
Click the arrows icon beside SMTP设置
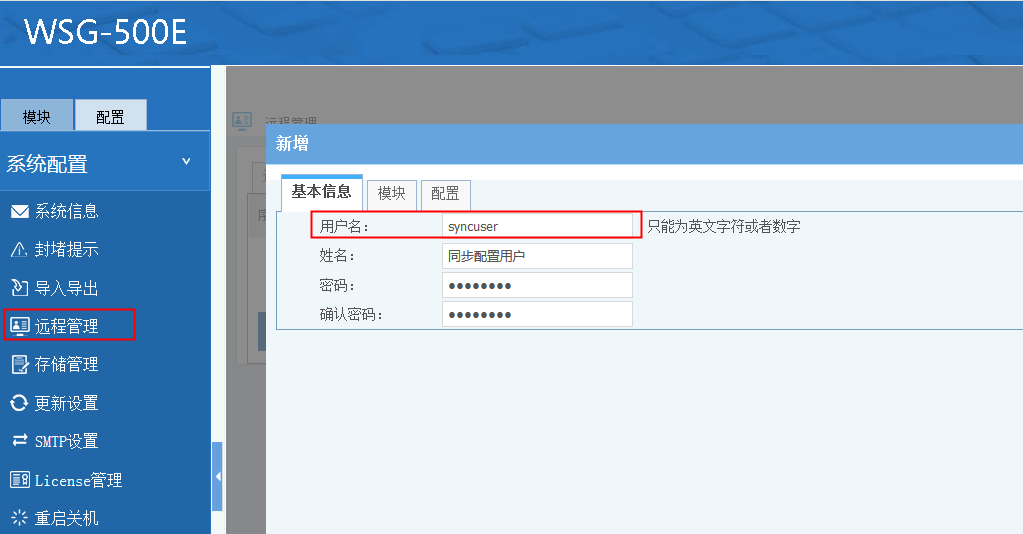19,441
